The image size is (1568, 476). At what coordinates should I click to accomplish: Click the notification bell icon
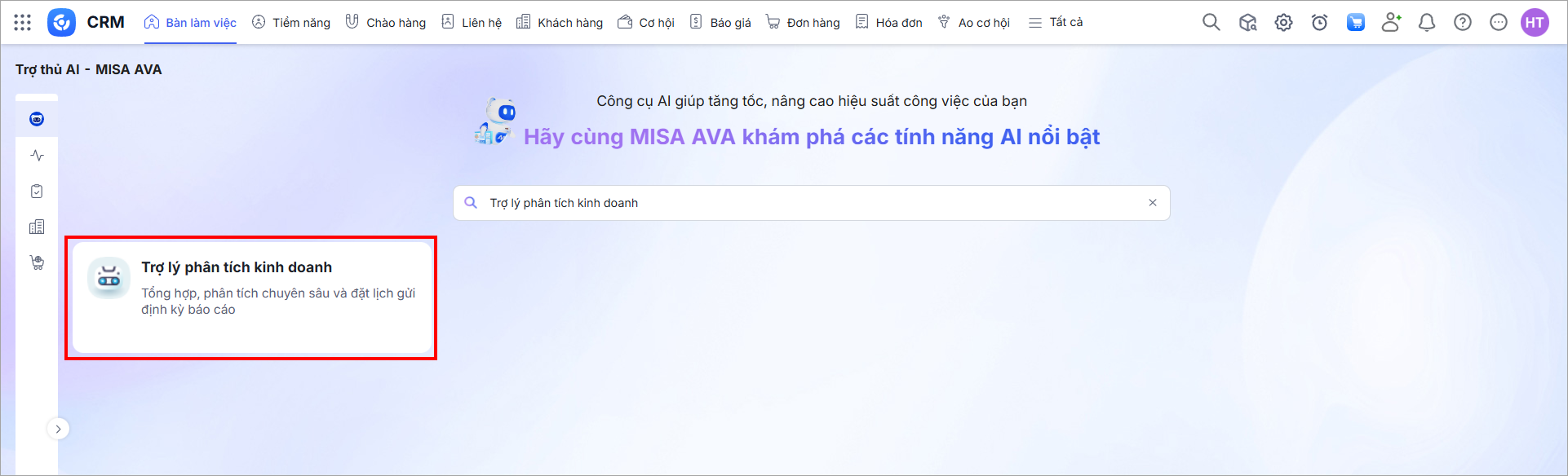1426,23
